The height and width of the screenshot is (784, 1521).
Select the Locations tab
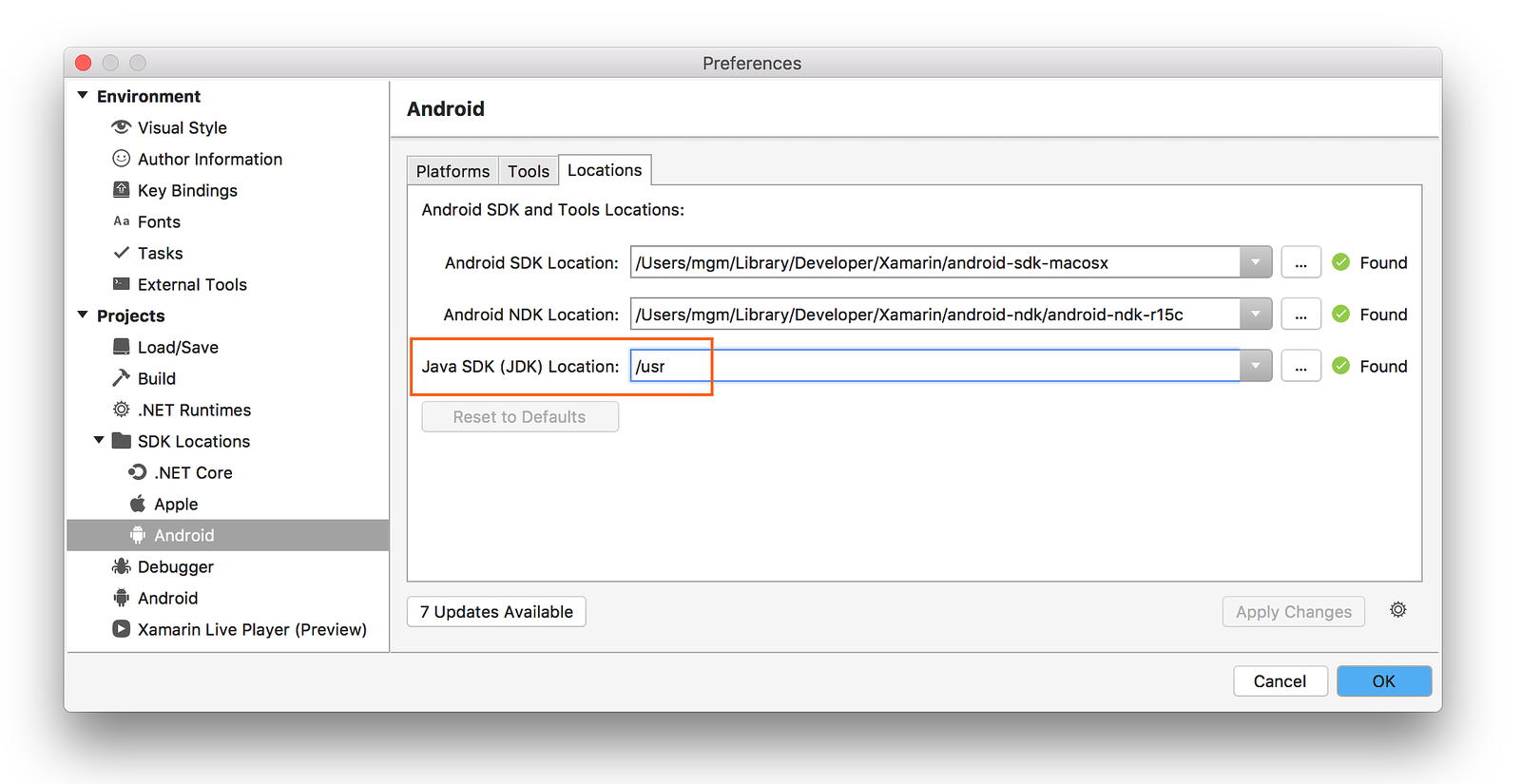[605, 170]
